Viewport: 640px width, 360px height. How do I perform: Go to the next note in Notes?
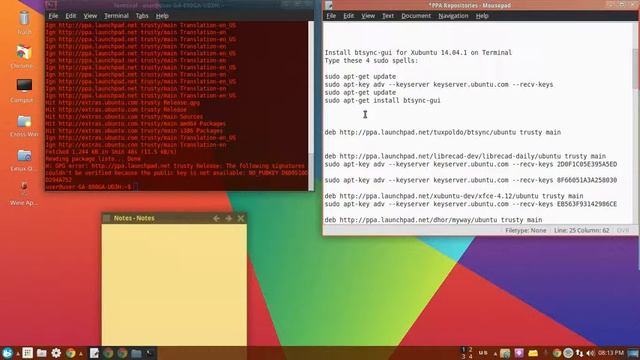pos(229,218)
